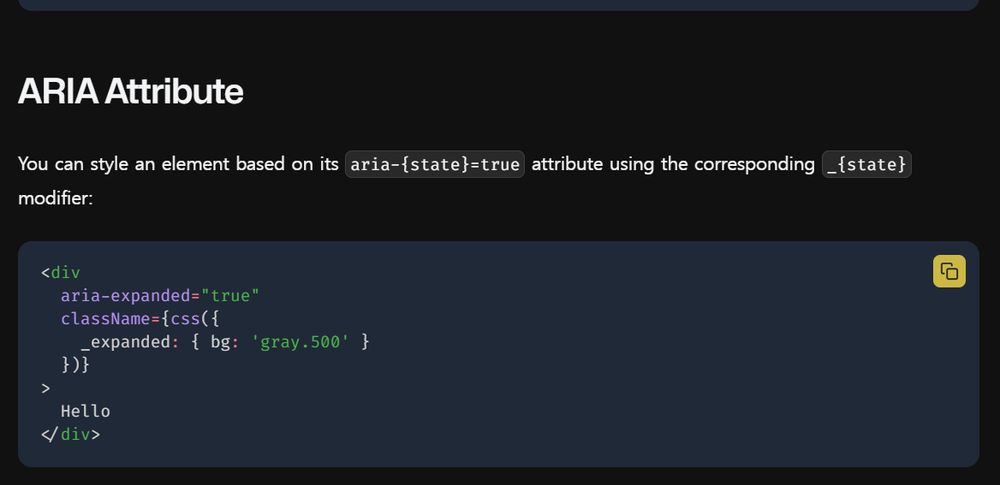Select the aria-{state}=true inline code
The height and width of the screenshot is (485, 1000).
pos(435,165)
